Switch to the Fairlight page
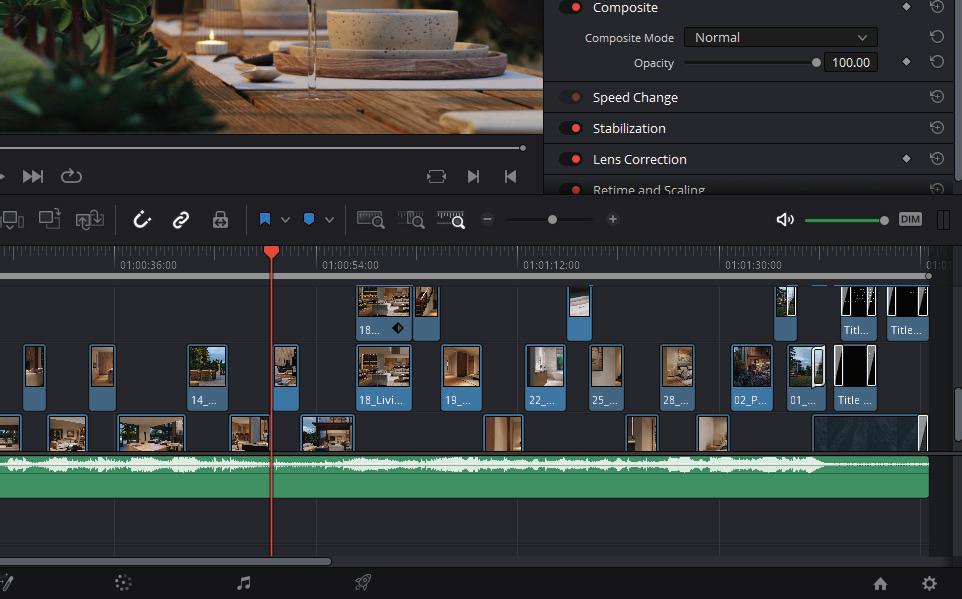The image size is (962, 599). tap(243, 583)
